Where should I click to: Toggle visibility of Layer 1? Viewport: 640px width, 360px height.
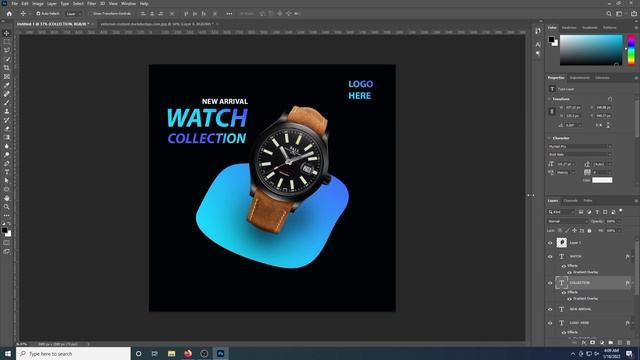pyautogui.click(x=550, y=243)
